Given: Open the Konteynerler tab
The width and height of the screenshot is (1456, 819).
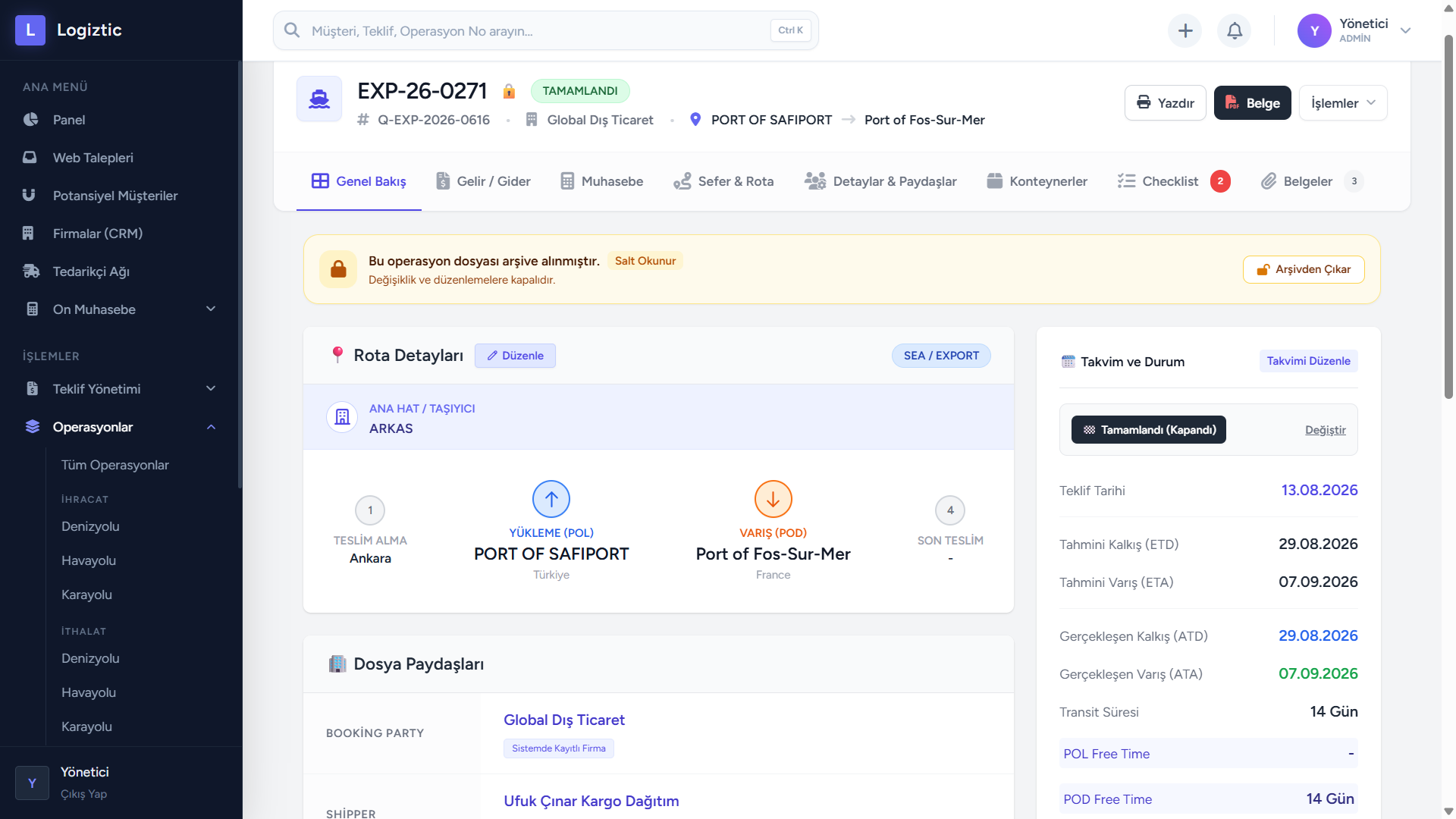Looking at the screenshot, I should pyautogui.click(x=1037, y=181).
